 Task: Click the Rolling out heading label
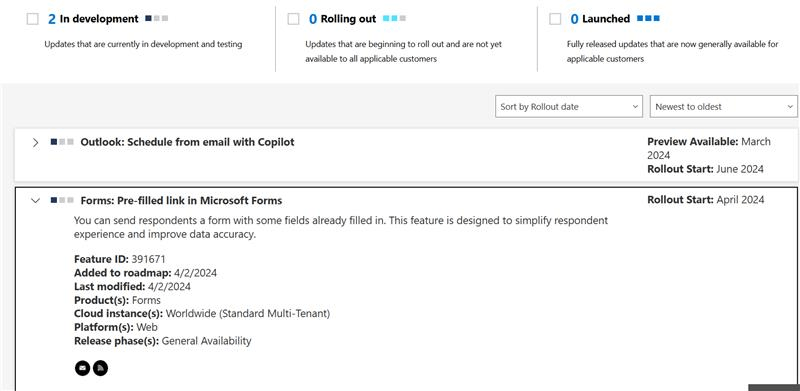[348, 19]
